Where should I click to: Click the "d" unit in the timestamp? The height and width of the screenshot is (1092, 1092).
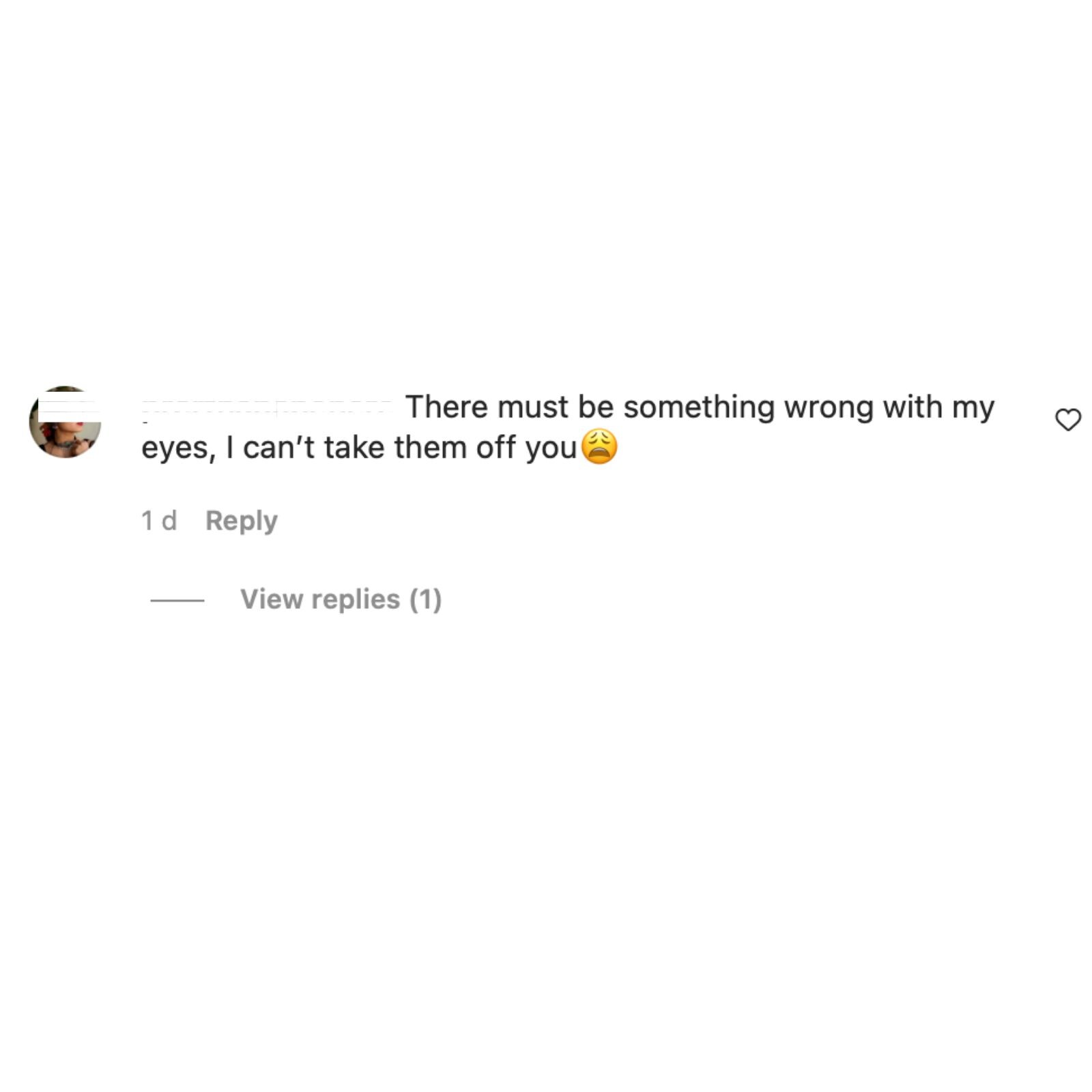pos(169,521)
